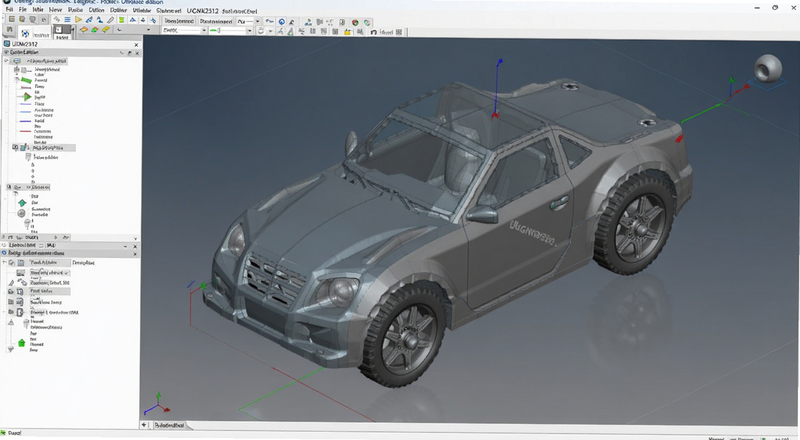This screenshot has width=800, height=440.
Task: Click the yellow diamond icon in second toolbar row
Action: pos(106,30)
